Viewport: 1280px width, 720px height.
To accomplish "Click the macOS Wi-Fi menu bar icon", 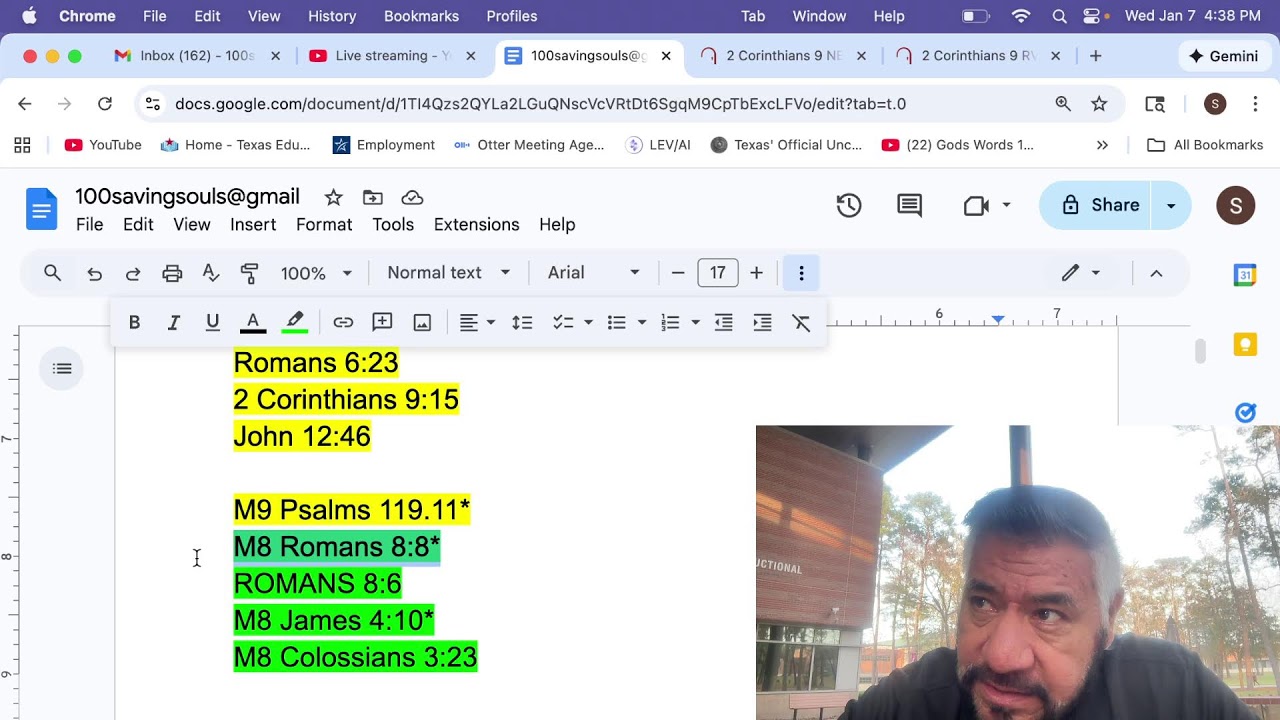I will pyautogui.click(x=1021, y=16).
